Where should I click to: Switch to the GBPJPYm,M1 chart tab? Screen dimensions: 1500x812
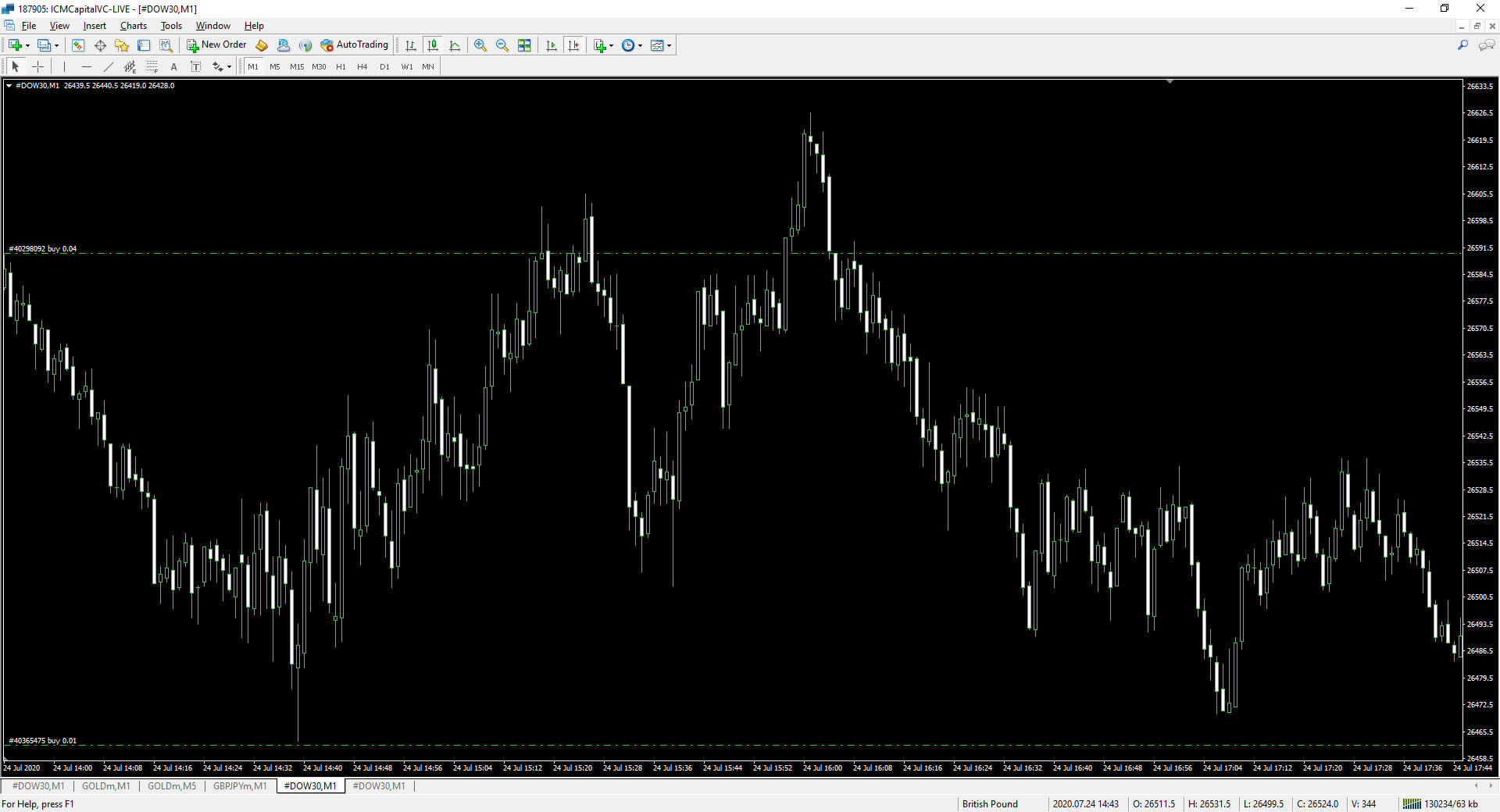pos(240,785)
